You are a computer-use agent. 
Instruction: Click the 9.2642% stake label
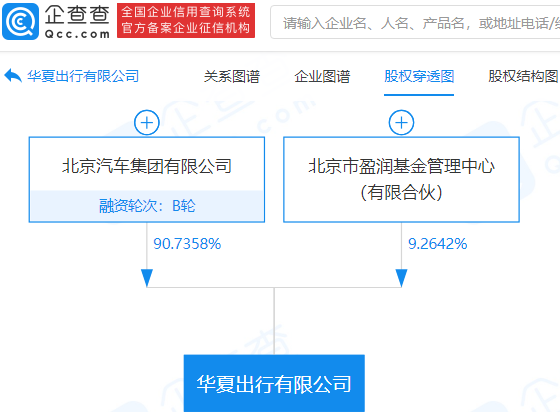coord(438,244)
